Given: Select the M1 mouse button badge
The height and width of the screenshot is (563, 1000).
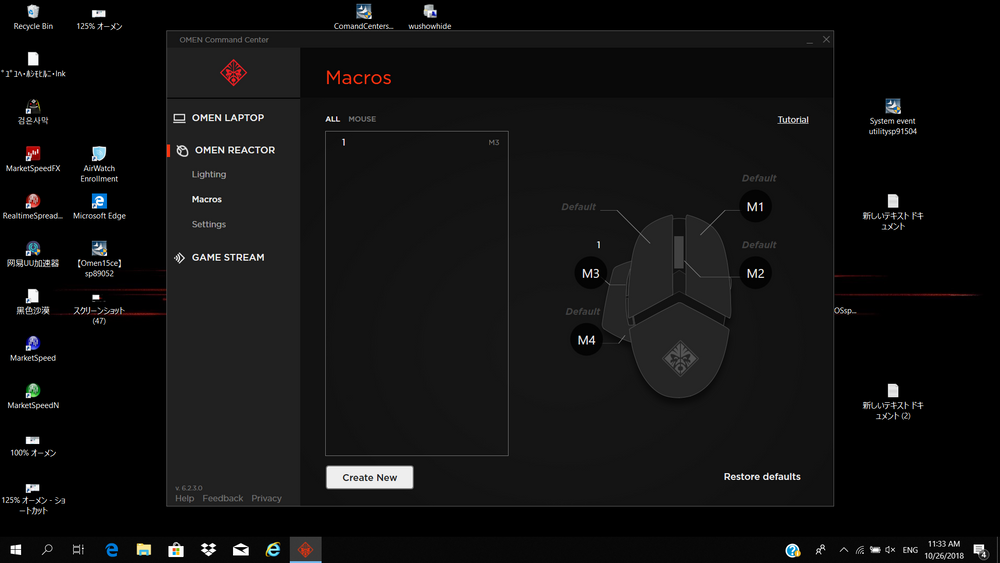Looking at the screenshot, I should [x=755, y=207].
